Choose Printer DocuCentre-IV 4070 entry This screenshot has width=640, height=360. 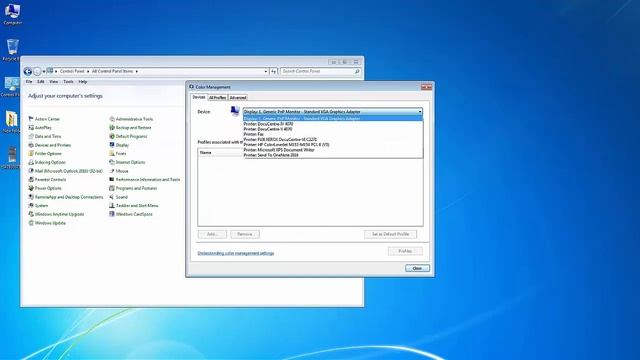(333, 124)
